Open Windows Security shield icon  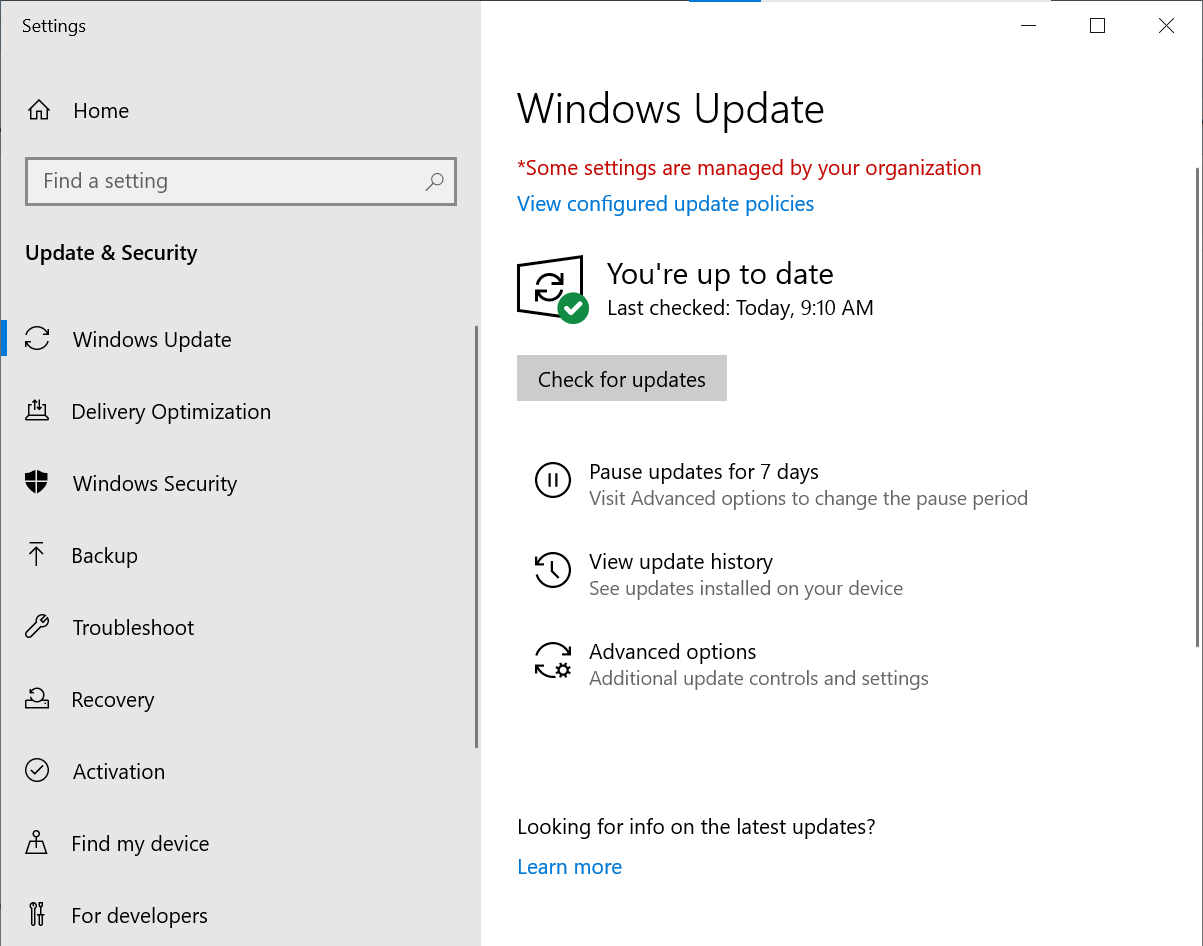click(x=37, y=483)
